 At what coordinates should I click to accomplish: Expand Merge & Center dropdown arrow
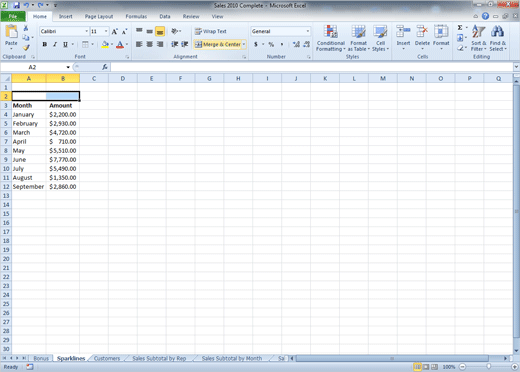[244, 44]
